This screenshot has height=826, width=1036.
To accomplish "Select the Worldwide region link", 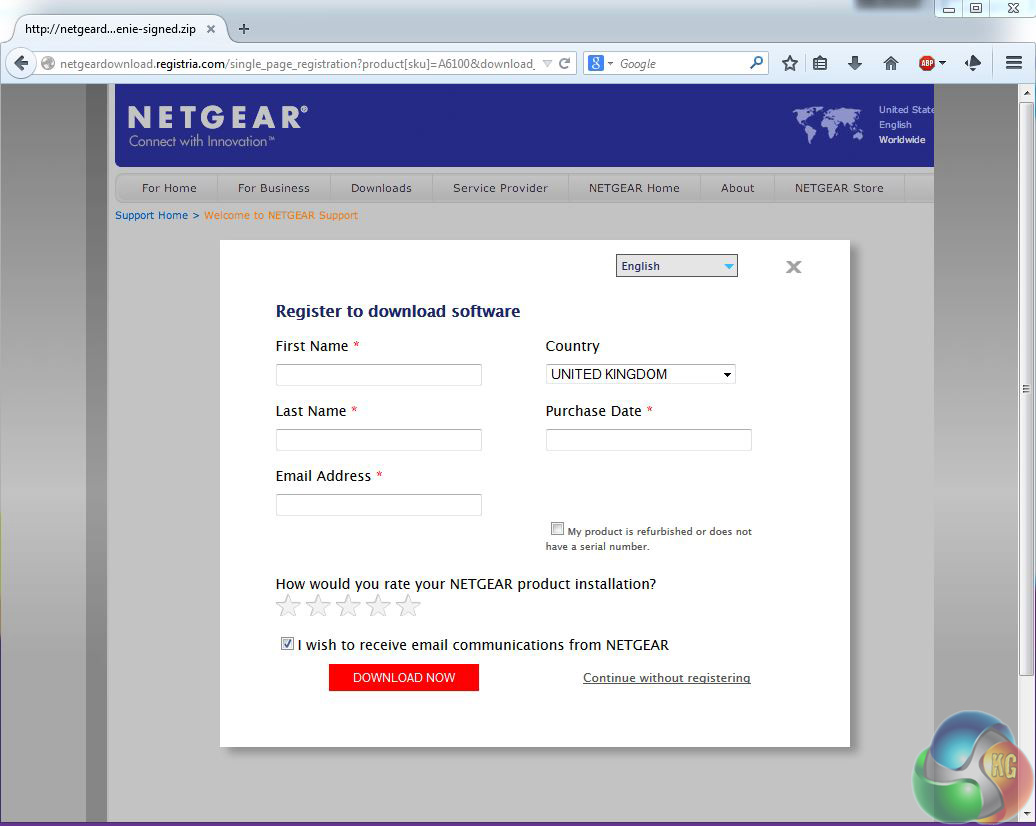I will tap(902, 139).
